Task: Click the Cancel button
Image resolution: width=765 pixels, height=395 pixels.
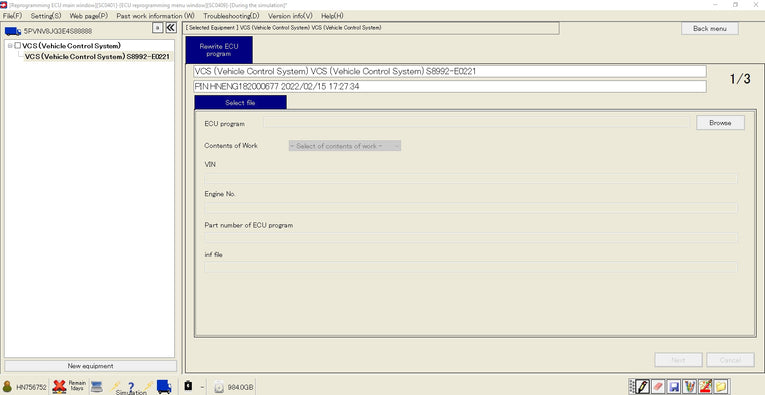Action: [x=730, y=360]
